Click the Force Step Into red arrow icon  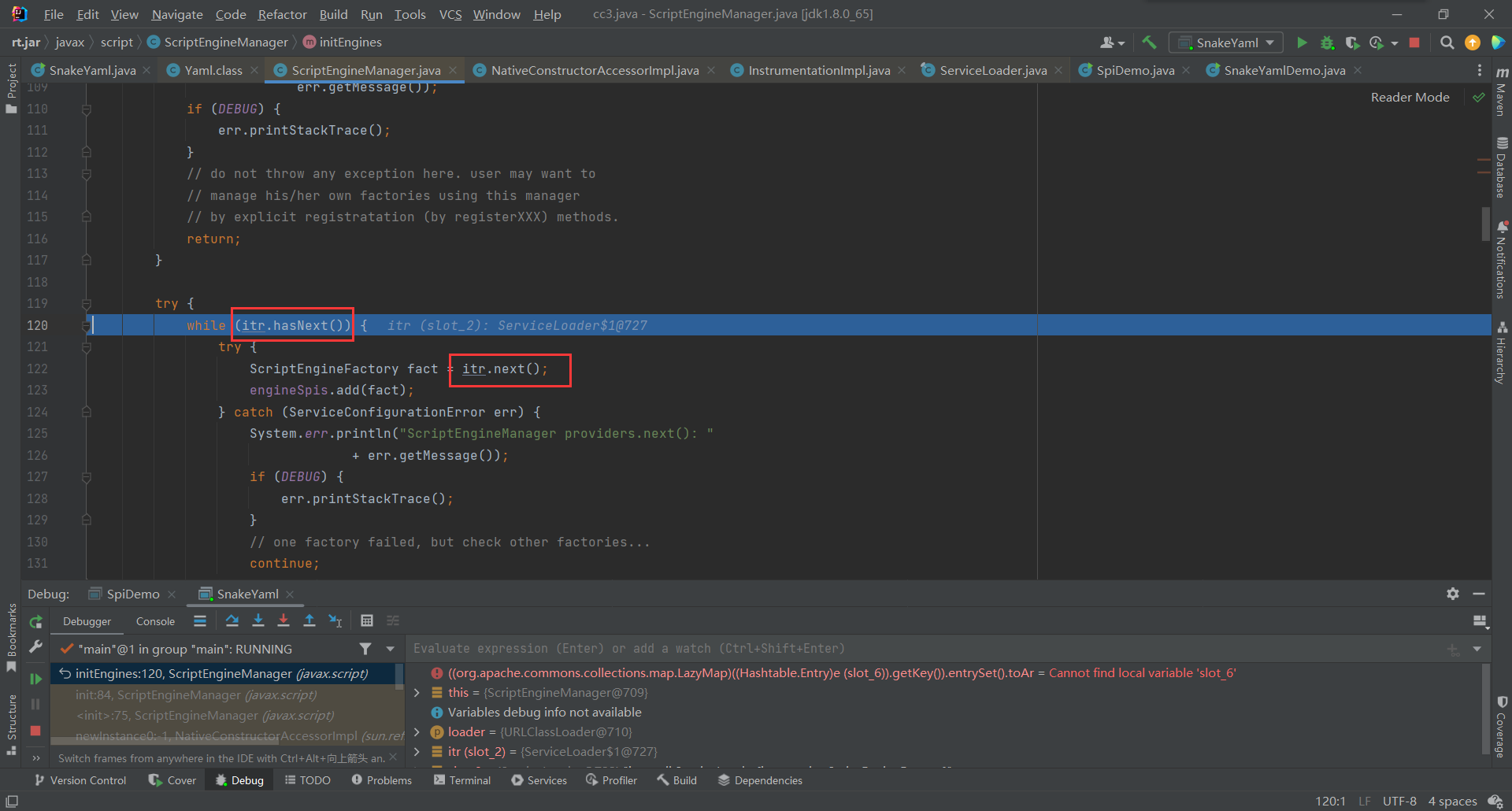pos(283,620)
